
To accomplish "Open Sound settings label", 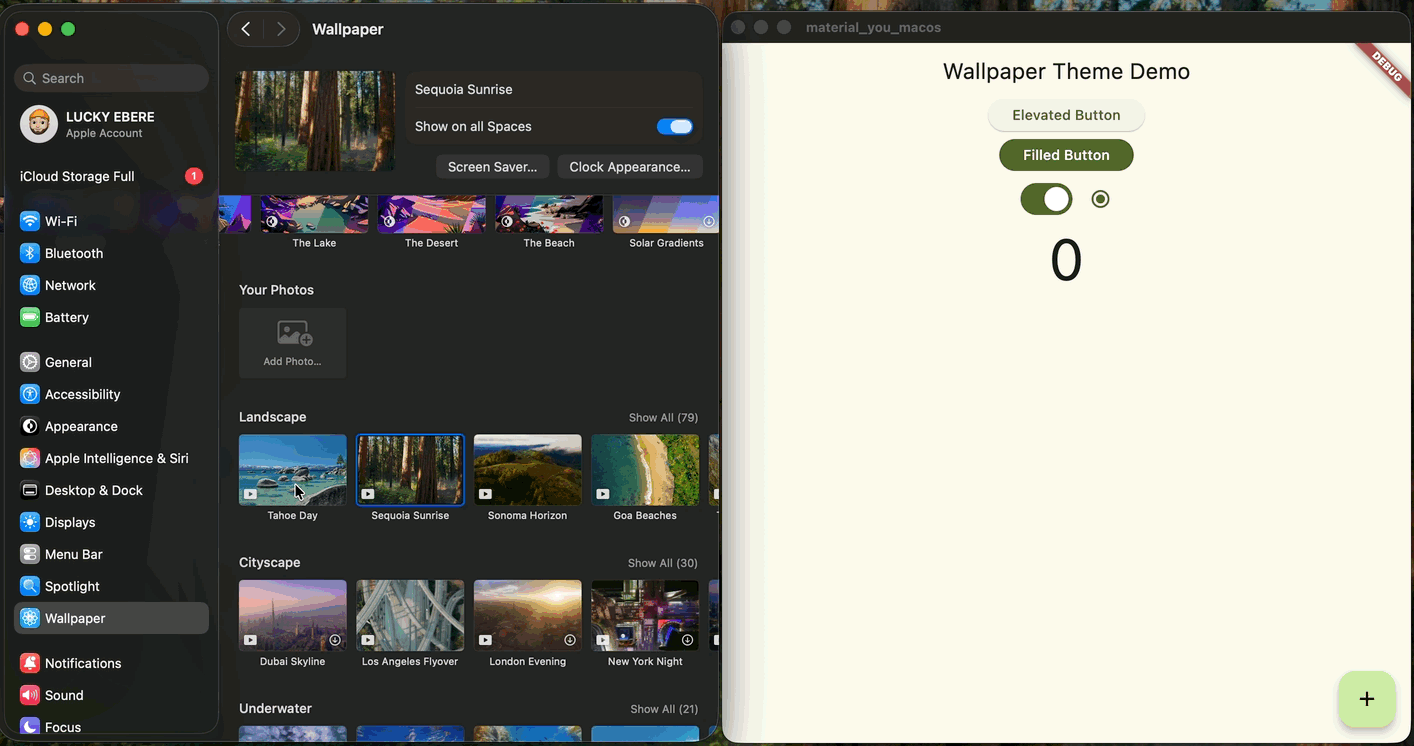I will 64,695.
